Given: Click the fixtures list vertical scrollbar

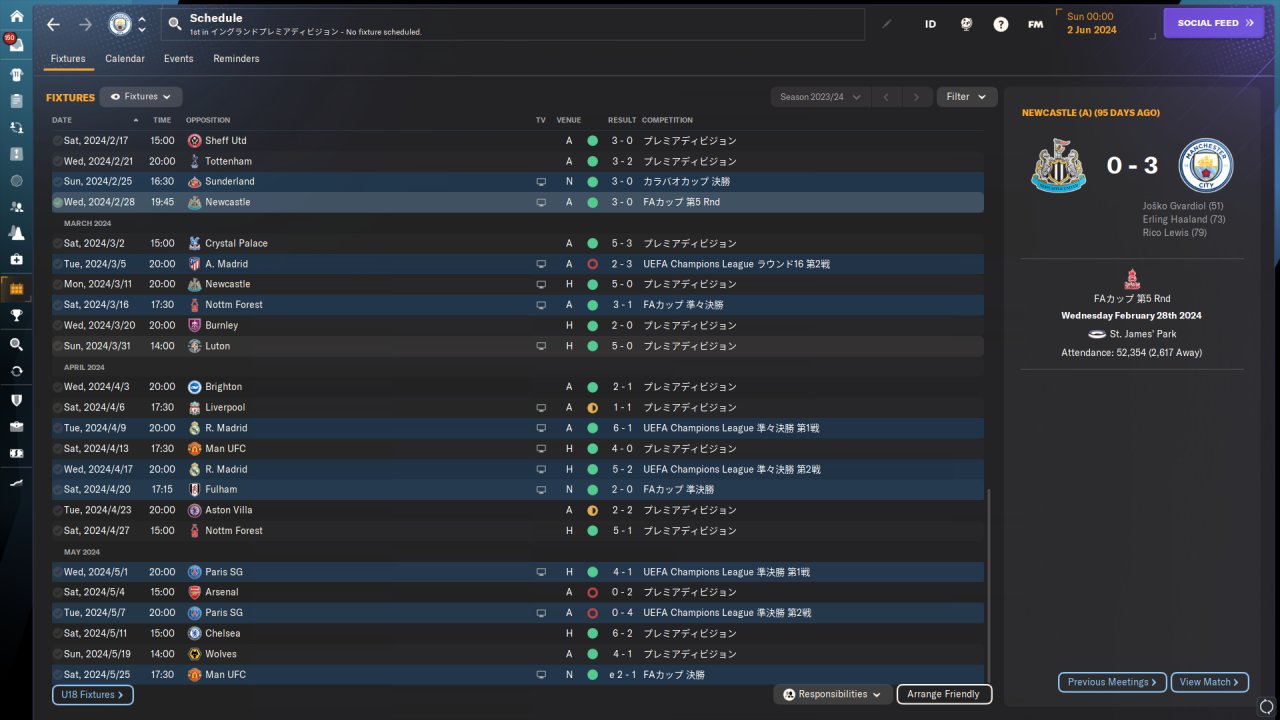Looking at the screenshot, I should [988, 585].
